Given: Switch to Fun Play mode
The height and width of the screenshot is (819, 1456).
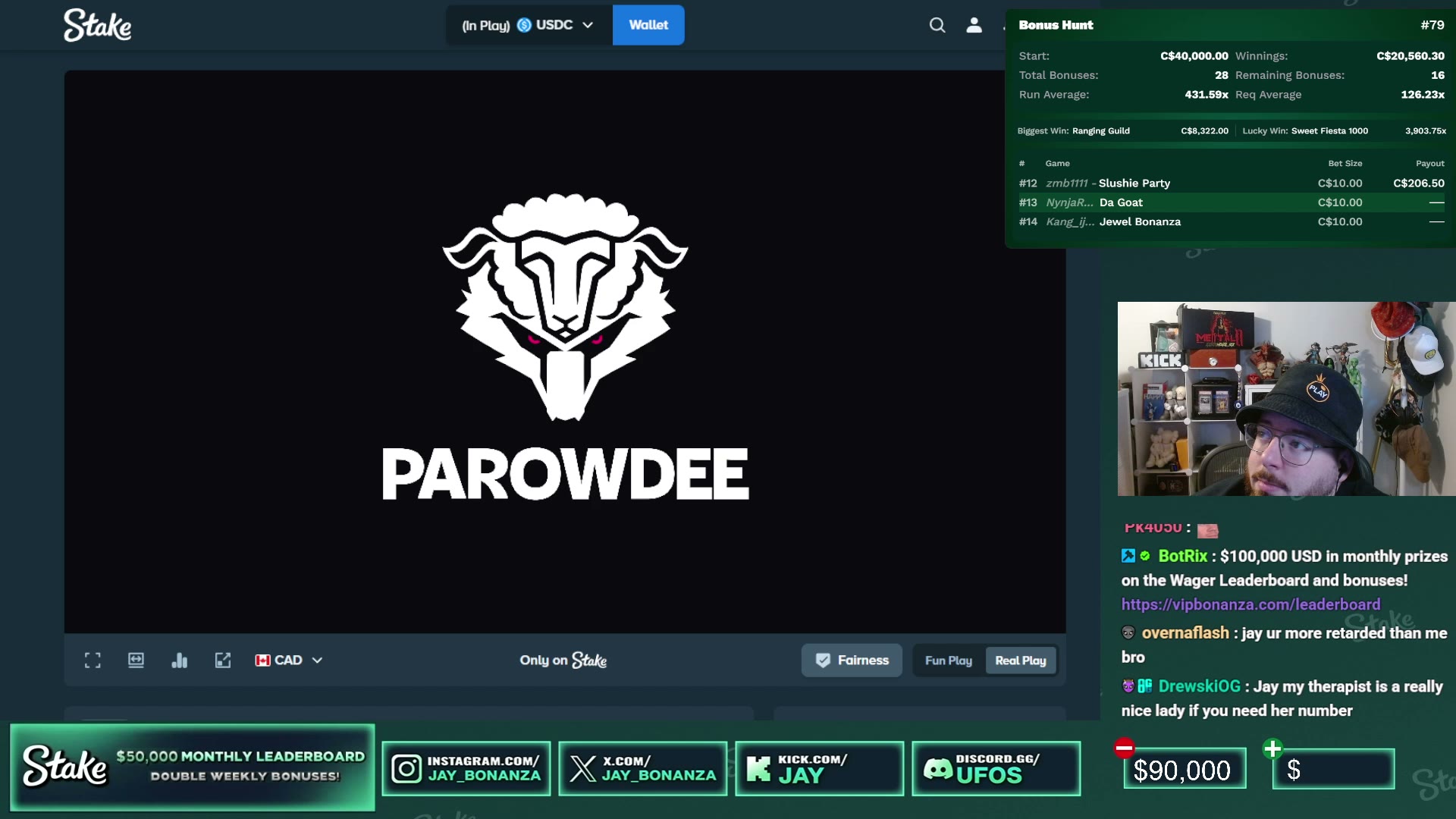Looking at the screenshot, I should point(948,661).
